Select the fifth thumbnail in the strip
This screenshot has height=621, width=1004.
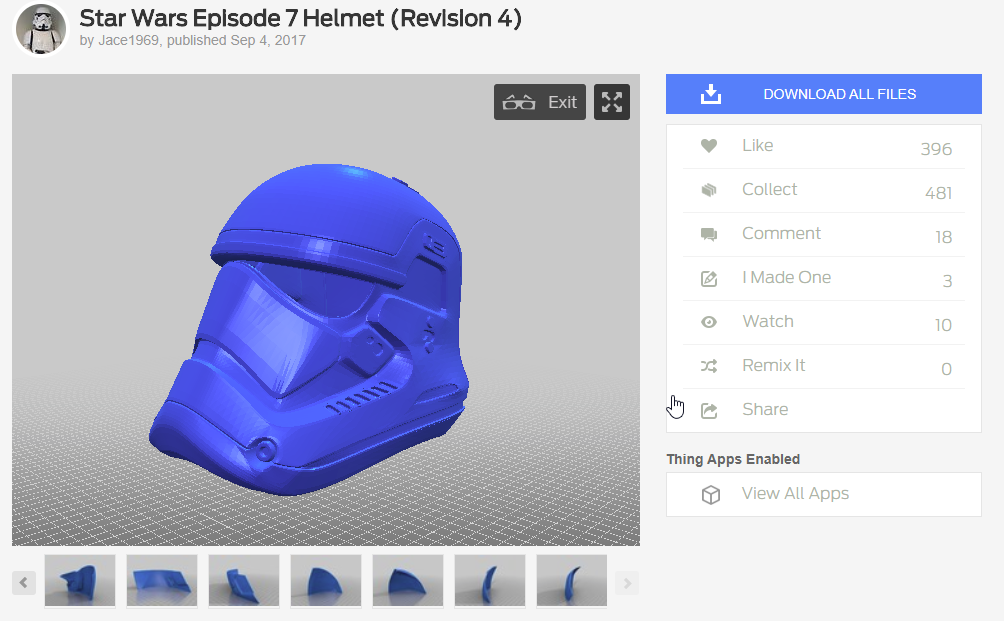(408, 581)
